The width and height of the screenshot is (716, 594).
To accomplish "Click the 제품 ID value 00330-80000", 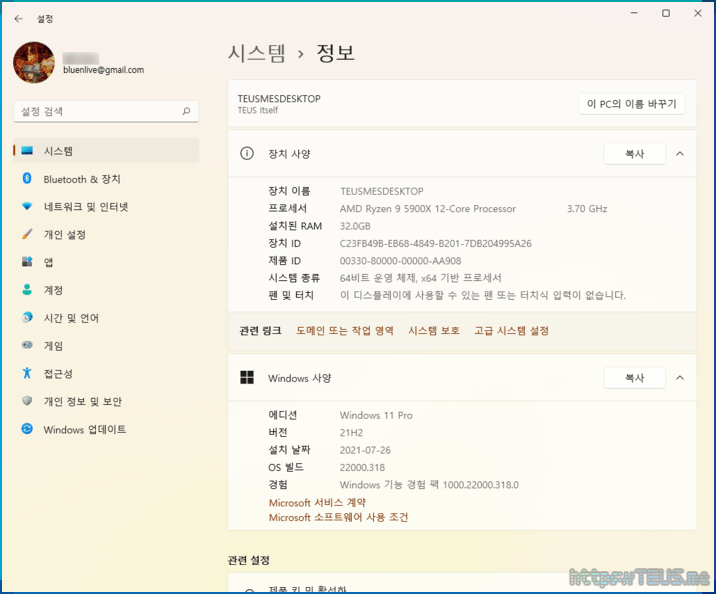I will point(400,261).
